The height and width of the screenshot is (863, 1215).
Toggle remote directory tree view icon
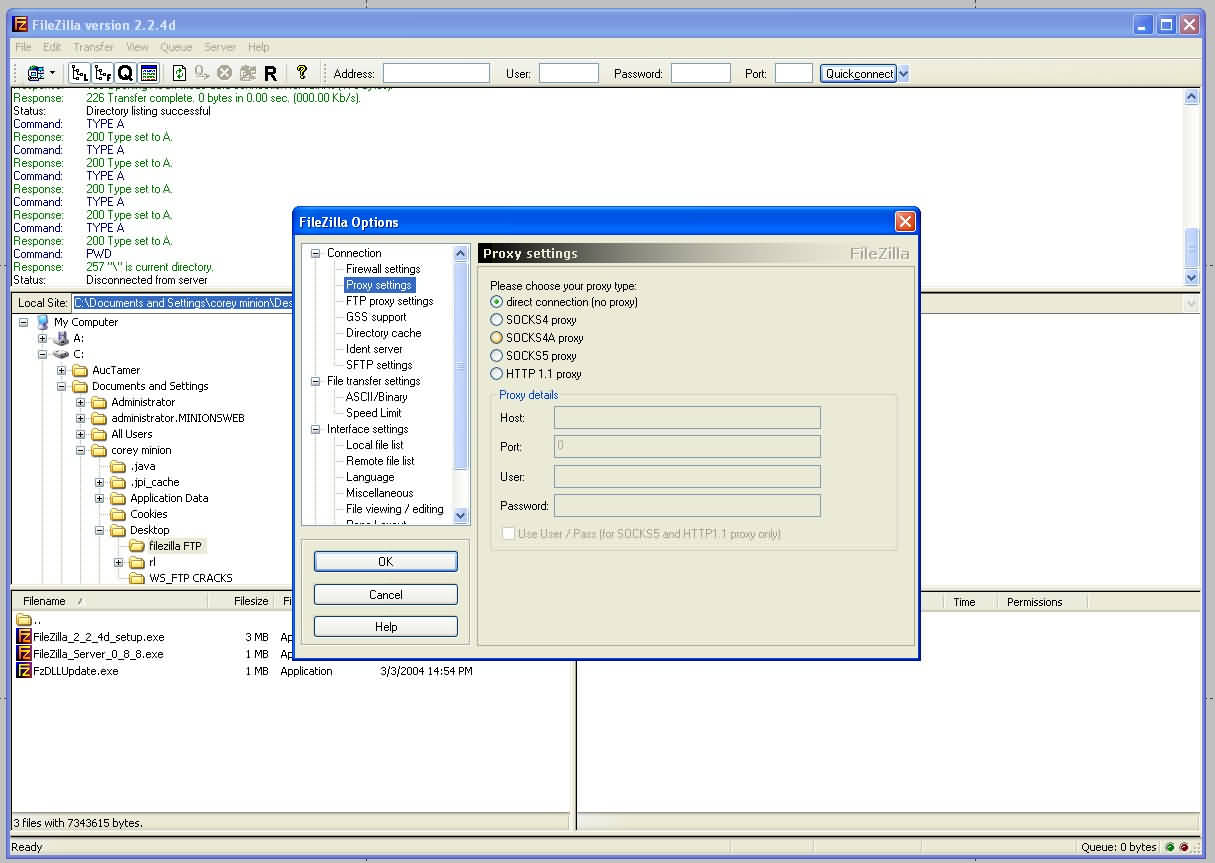(103, 73)
